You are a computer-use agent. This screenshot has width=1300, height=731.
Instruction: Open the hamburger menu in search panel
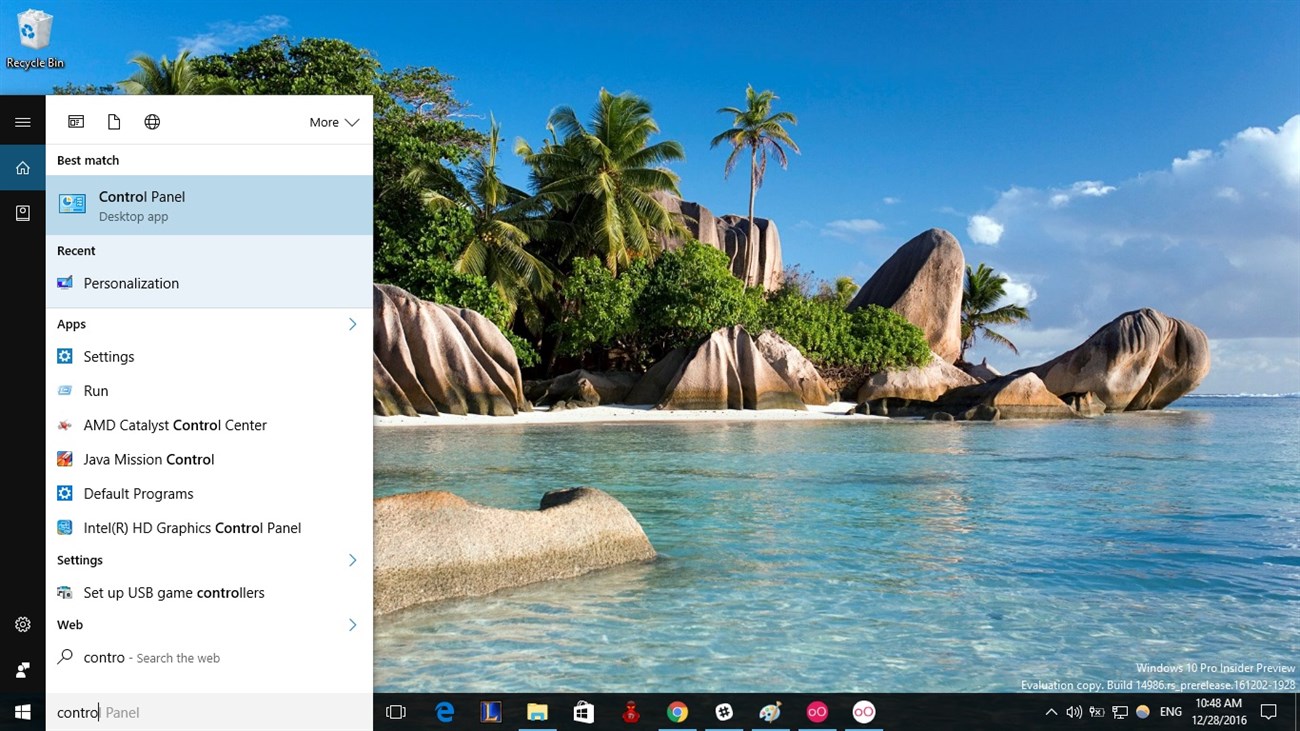(22, 122)
